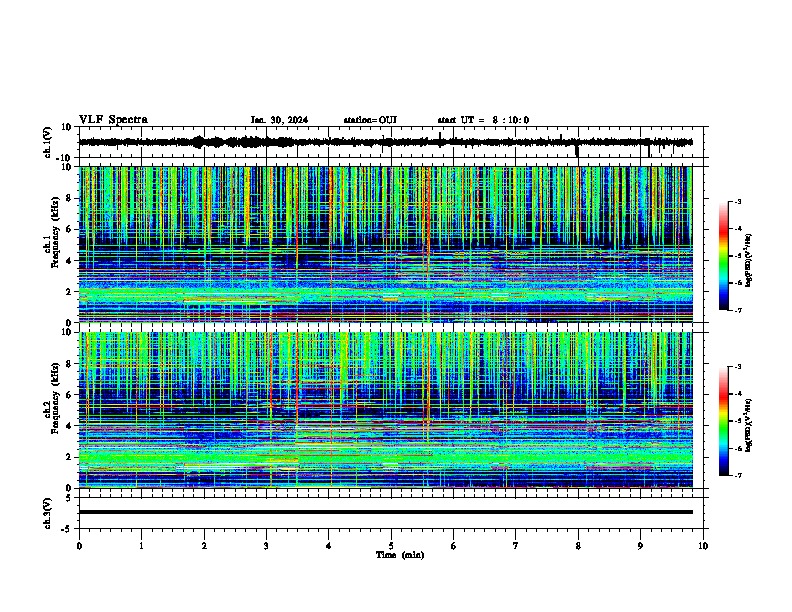Click the "-3" label on ch.1 color scale
This screenshot has width=792, height=612.
tap(737, 201)
